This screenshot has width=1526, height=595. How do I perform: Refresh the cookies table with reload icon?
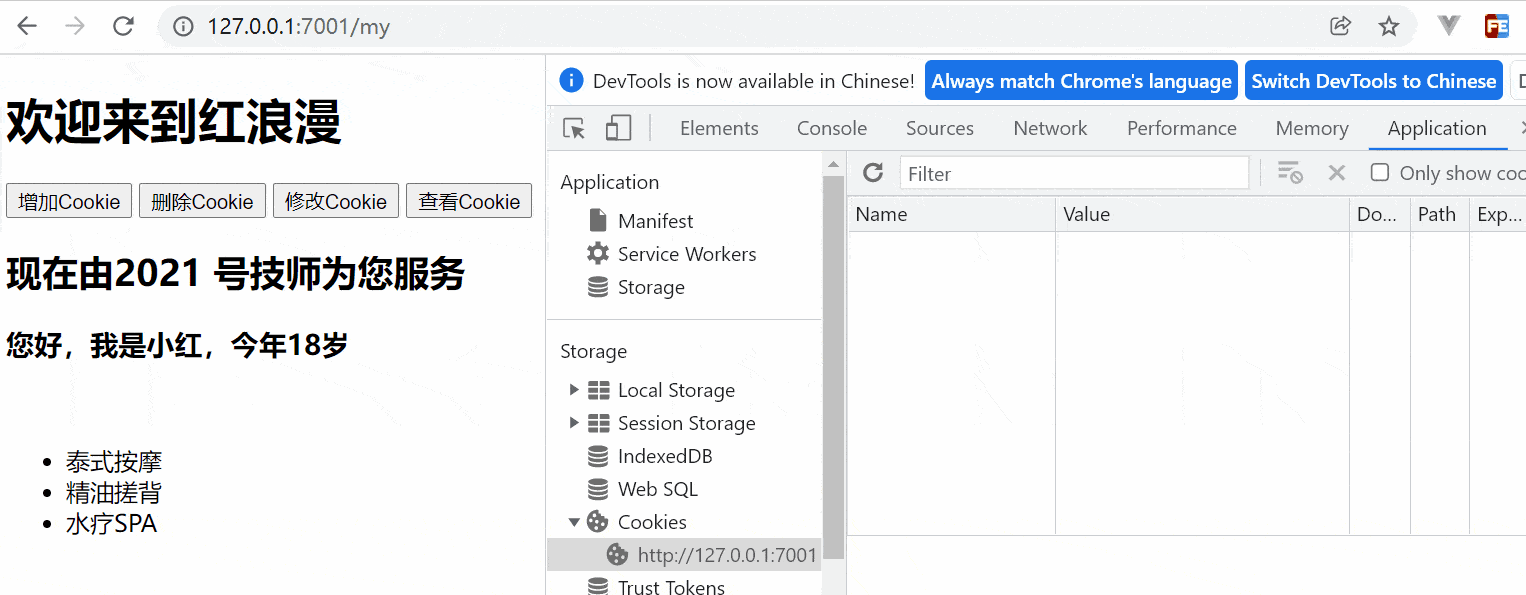point(873,173)
